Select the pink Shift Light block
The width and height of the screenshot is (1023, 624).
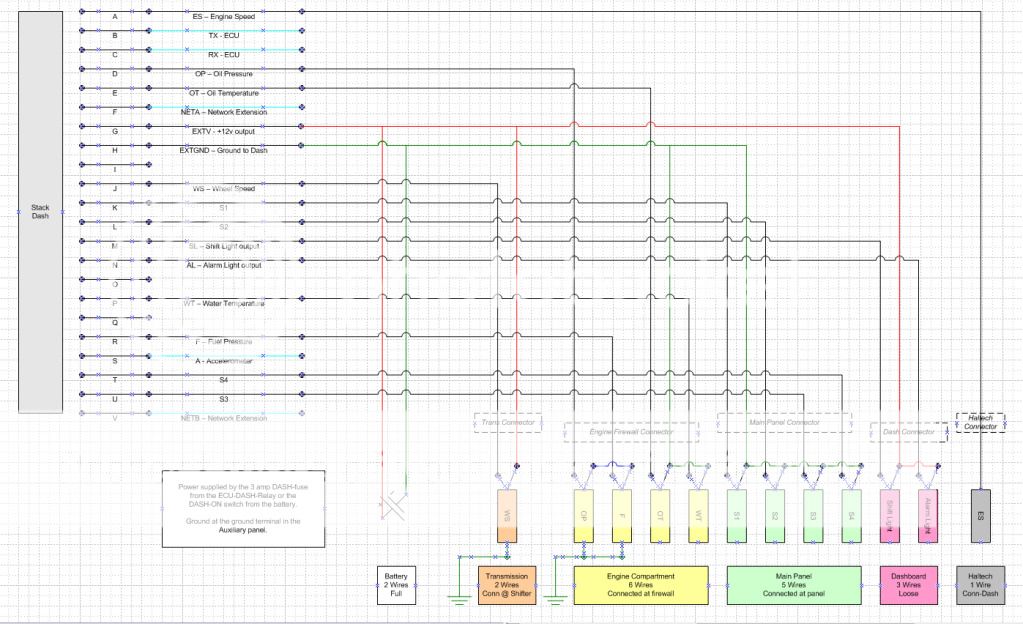click(890, 516)
